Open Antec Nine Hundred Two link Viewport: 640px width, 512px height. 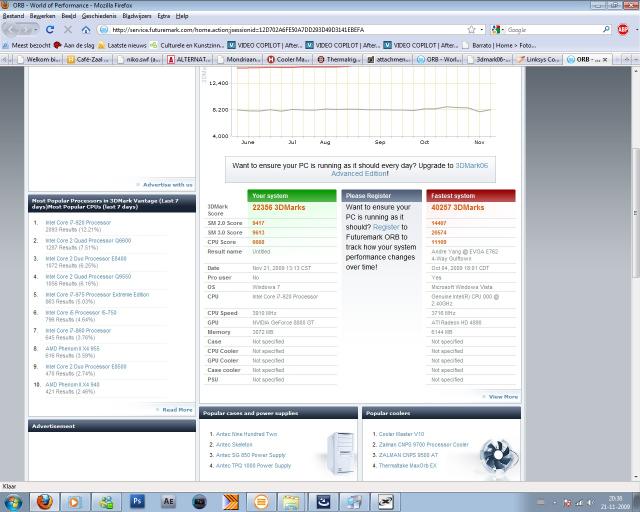coord(247,434)
